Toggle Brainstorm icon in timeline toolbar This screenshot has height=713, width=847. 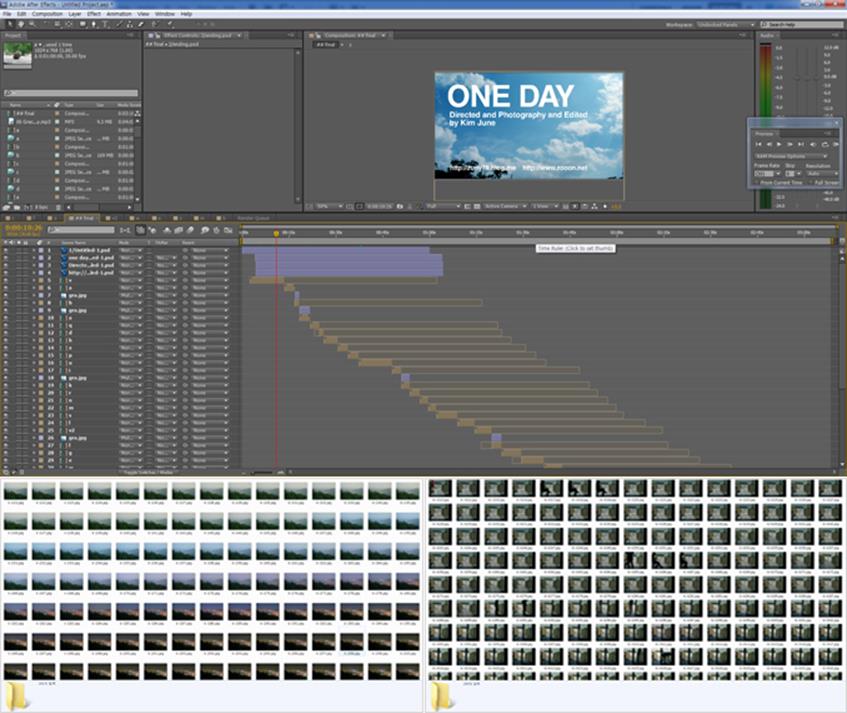pos(205,231)
